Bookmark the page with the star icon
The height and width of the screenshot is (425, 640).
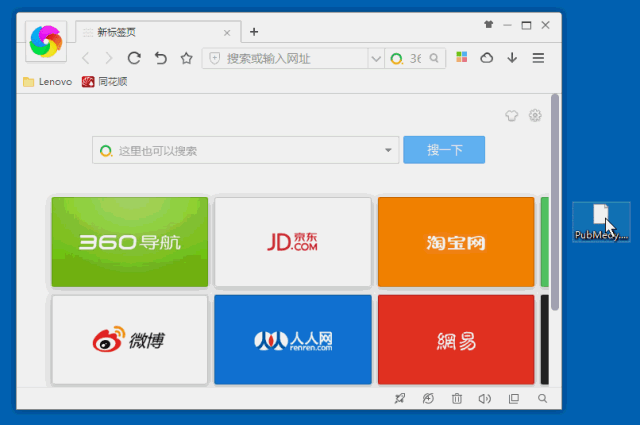point(187,58)
